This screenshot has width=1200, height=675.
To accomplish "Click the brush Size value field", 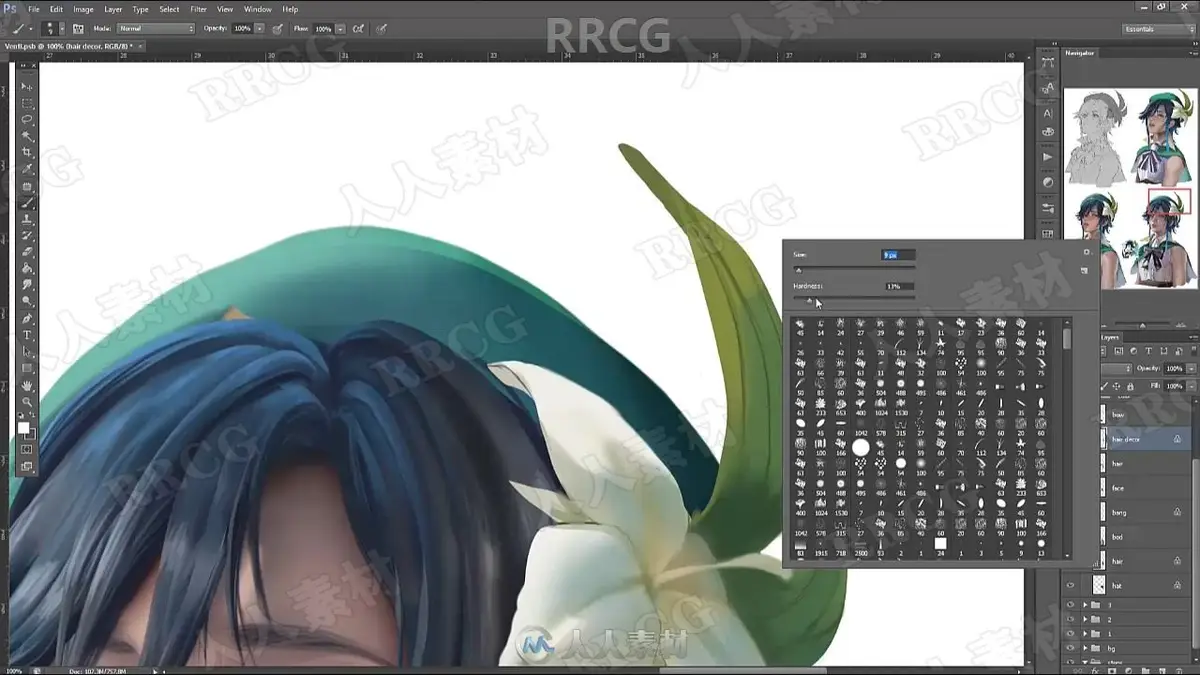I will point(897,255).
